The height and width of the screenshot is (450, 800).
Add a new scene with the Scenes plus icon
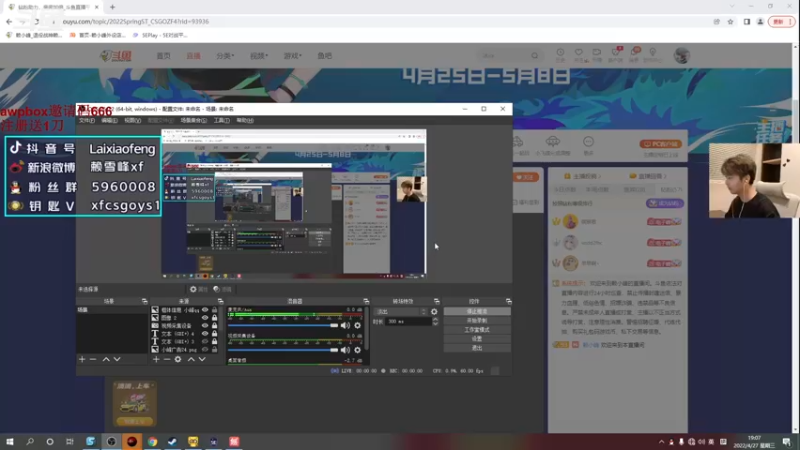coord(82,359)
